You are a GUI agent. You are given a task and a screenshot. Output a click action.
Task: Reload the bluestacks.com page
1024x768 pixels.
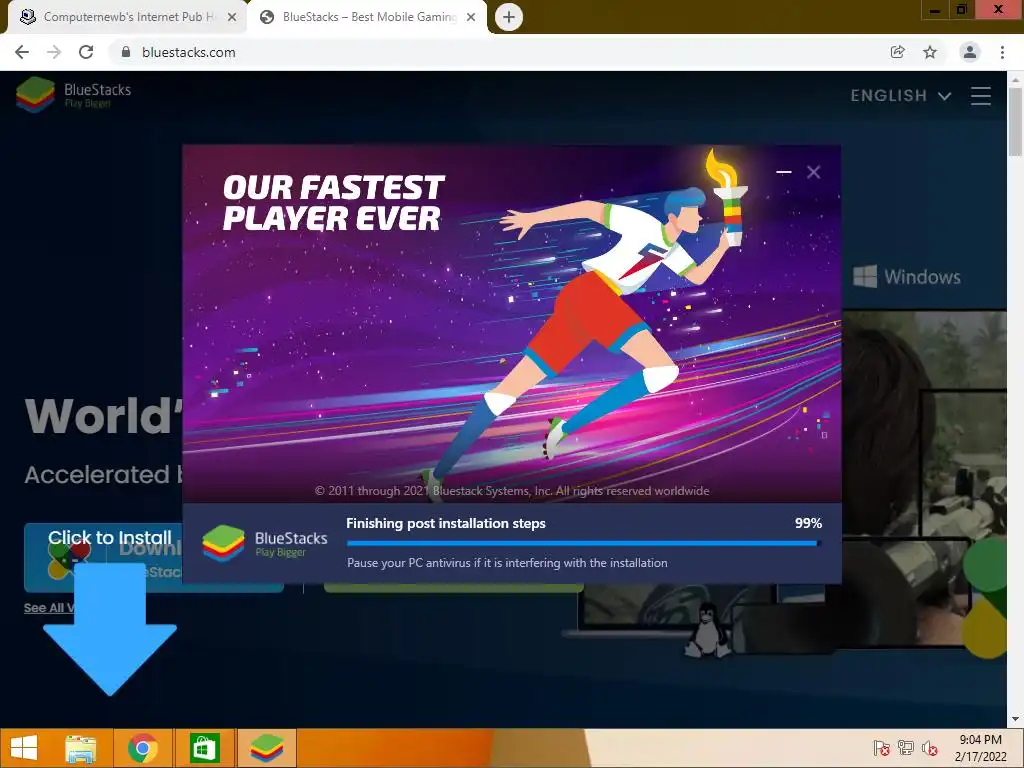86,52
